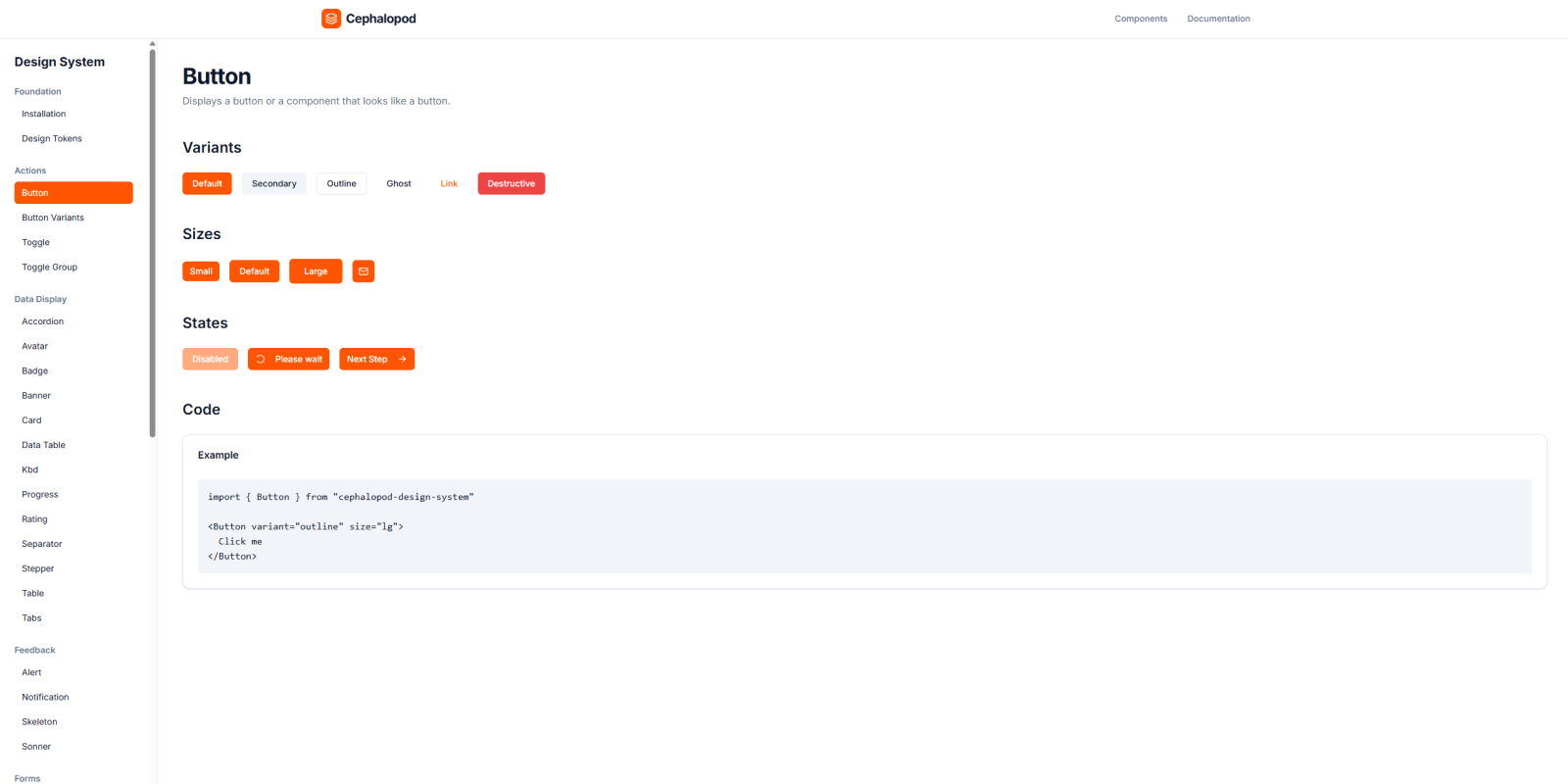Viewport: 1568px width, 784px height.
Task: Open Alert under Feedback
Action: pos(73,673)
